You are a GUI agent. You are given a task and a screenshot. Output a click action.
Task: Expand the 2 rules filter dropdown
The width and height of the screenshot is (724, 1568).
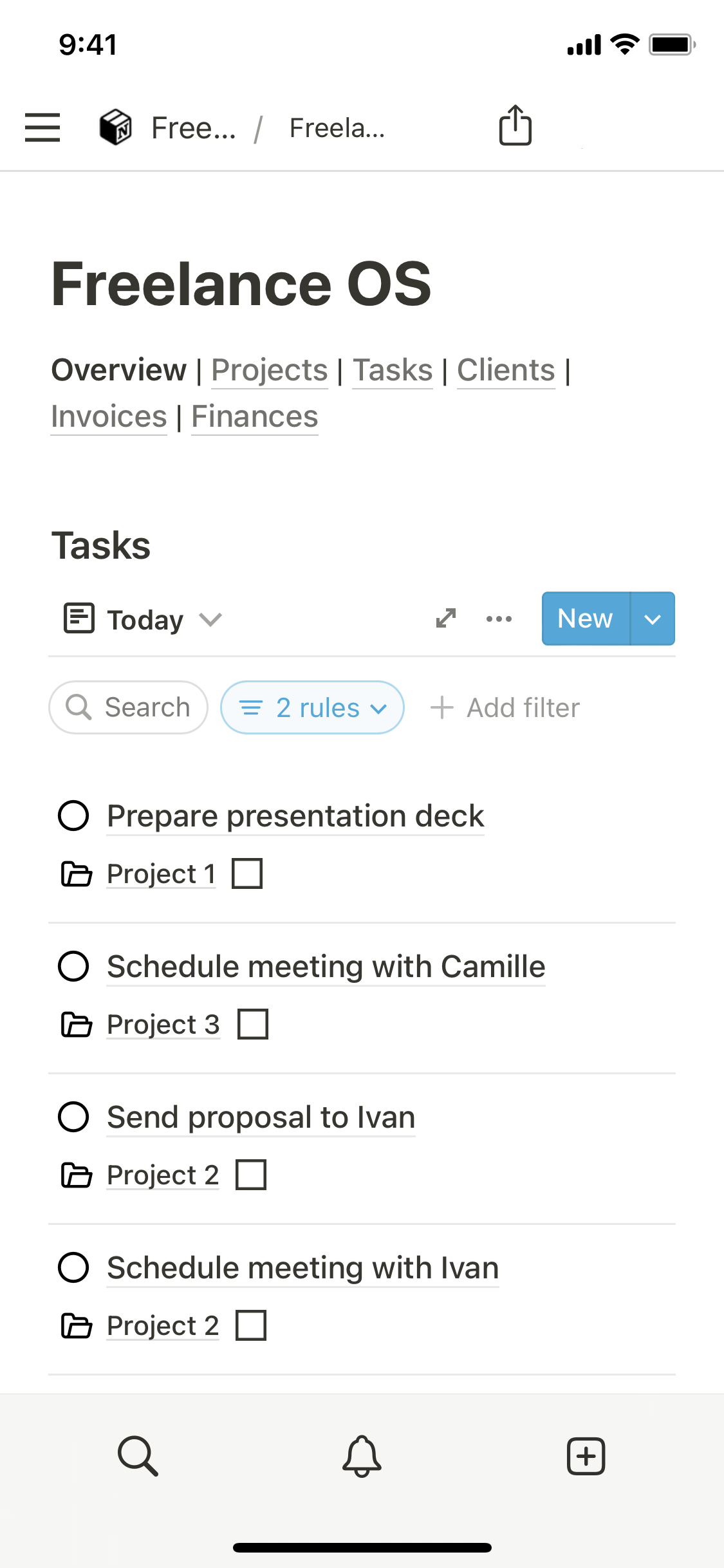coord(312,707)
